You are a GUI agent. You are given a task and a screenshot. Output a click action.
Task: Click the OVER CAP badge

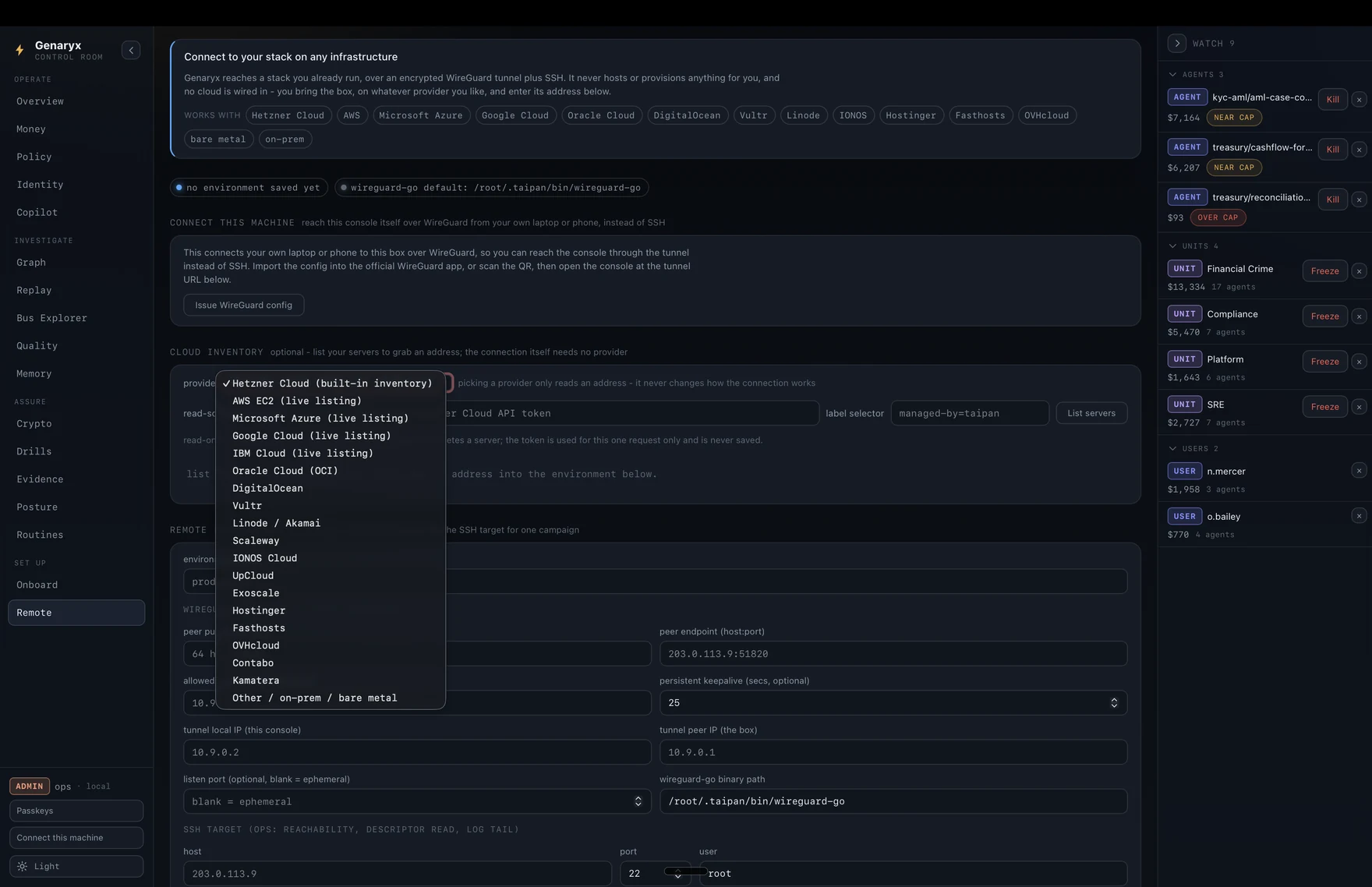(1218, 217)
